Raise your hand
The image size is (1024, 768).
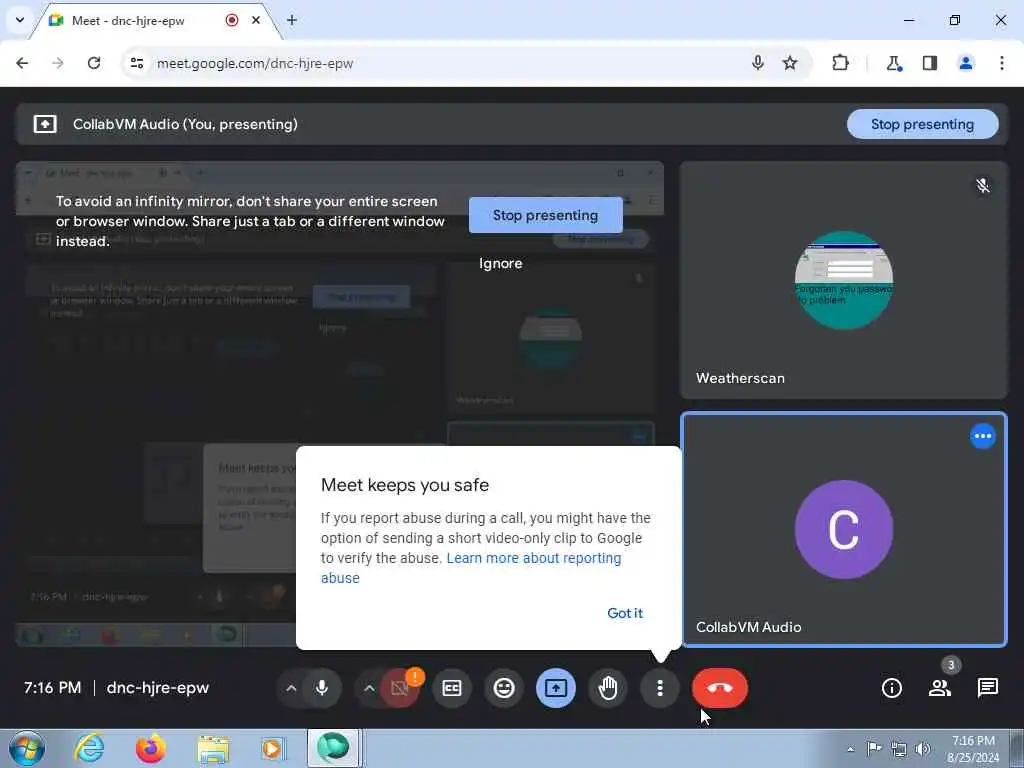coord(608,688)
